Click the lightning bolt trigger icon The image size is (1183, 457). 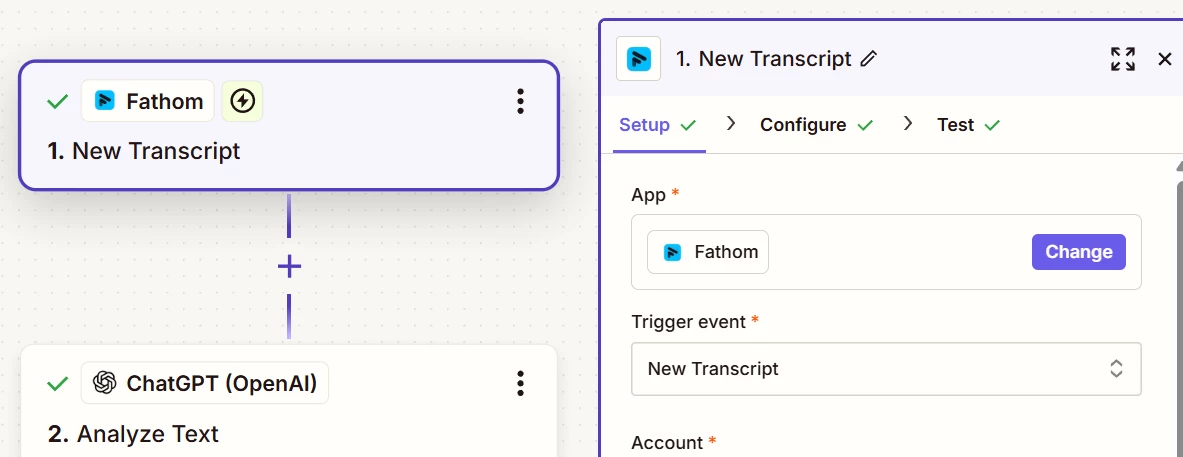point(242,100)
